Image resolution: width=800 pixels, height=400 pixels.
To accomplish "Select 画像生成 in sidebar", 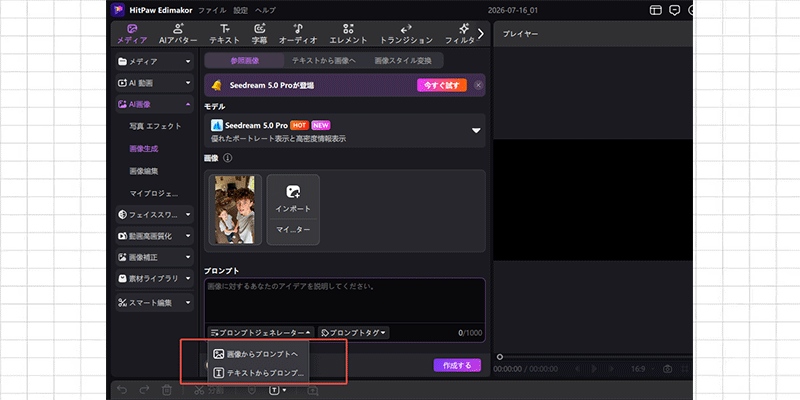I will click(x=144, y=149).
